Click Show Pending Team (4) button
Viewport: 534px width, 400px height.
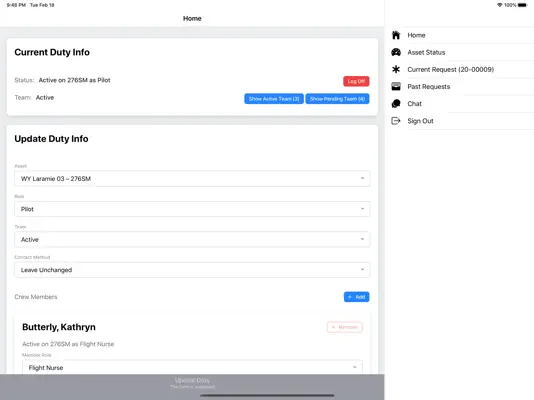tap(337, 99)
